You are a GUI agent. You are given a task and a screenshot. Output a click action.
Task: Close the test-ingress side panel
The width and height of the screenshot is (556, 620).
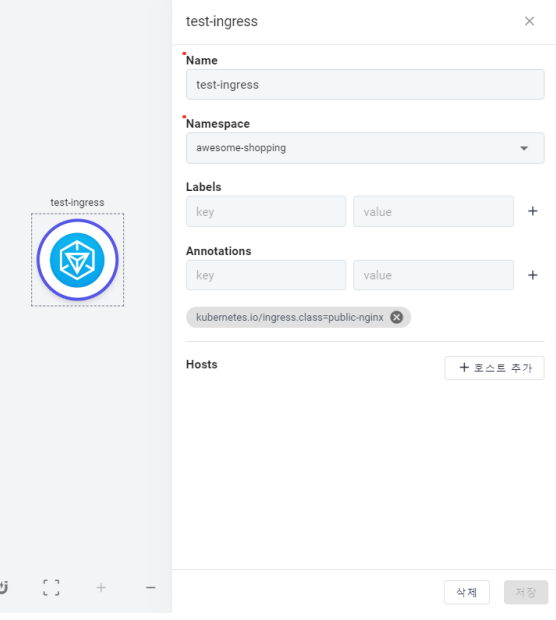pyautogui.click(x=529, y=21)
